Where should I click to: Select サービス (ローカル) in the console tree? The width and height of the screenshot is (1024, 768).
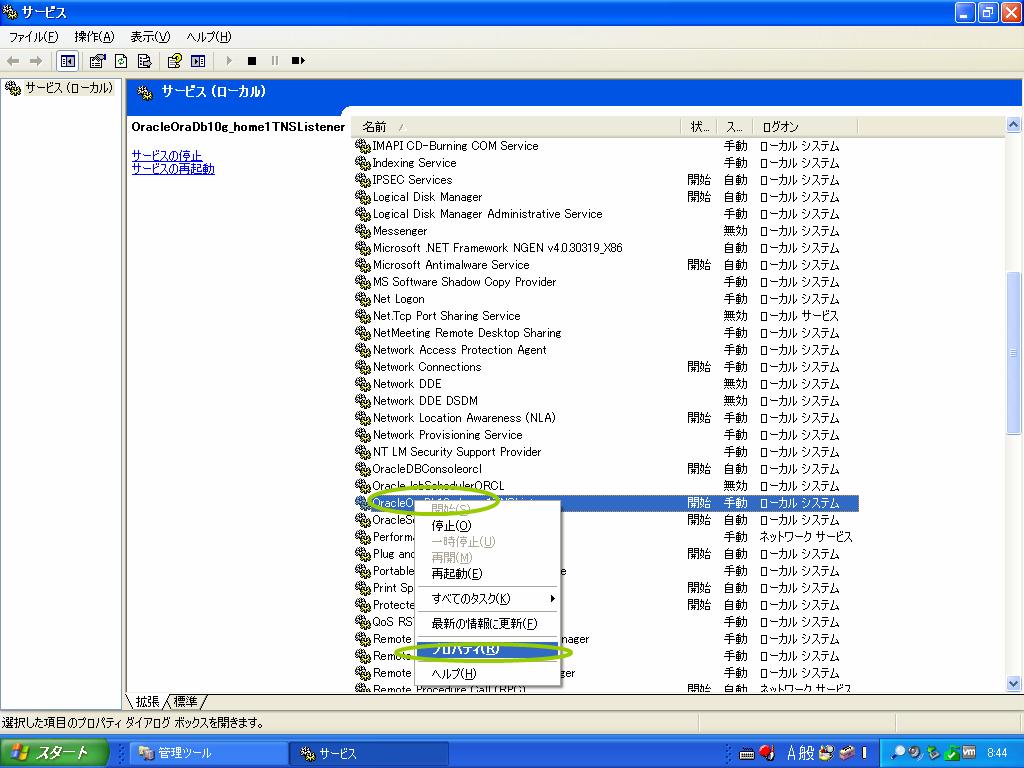click(69, 88)
